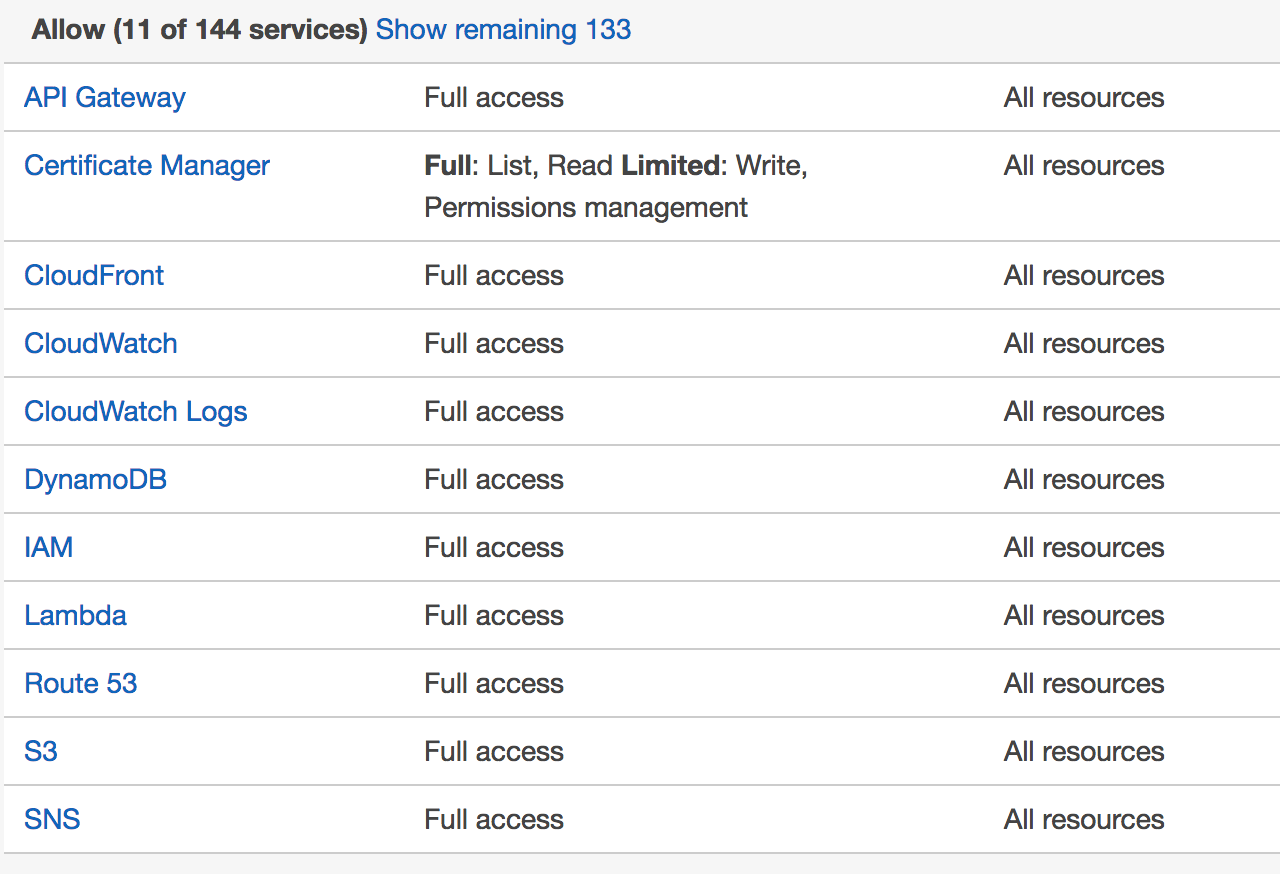Click All resources beside DynamoDB
The image size is (1280, 874).
pyautogui.click(x=1084, y=479)
